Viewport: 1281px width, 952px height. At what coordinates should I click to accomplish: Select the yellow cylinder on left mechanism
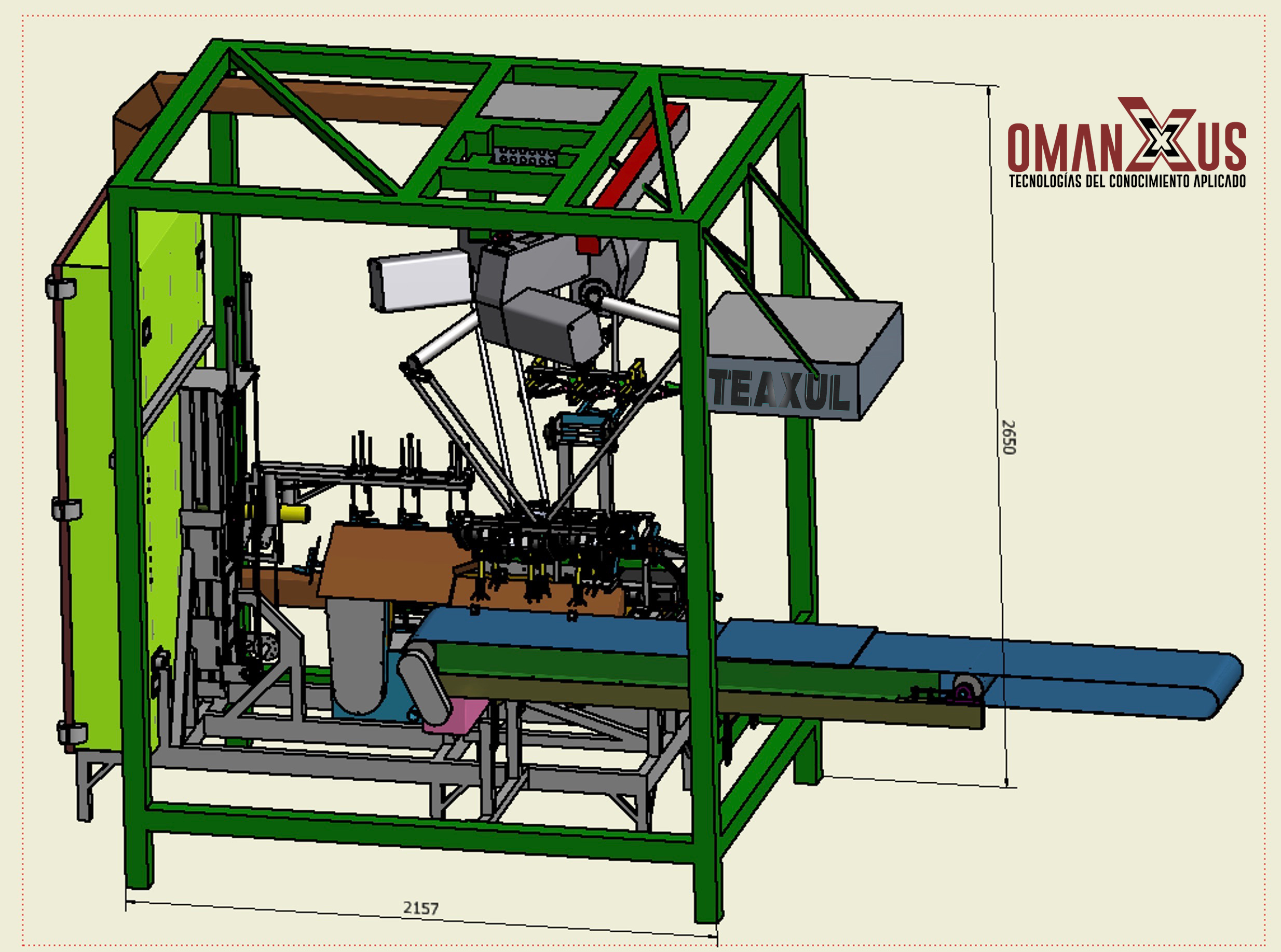coord(294,513)
